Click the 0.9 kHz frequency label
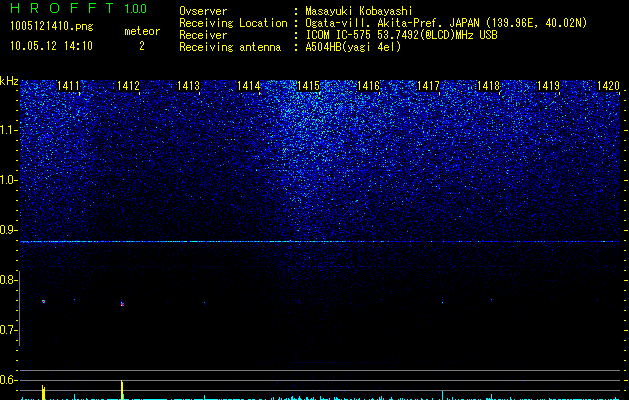The height and width of the screenshot is (400, 629). click(8, 230)
